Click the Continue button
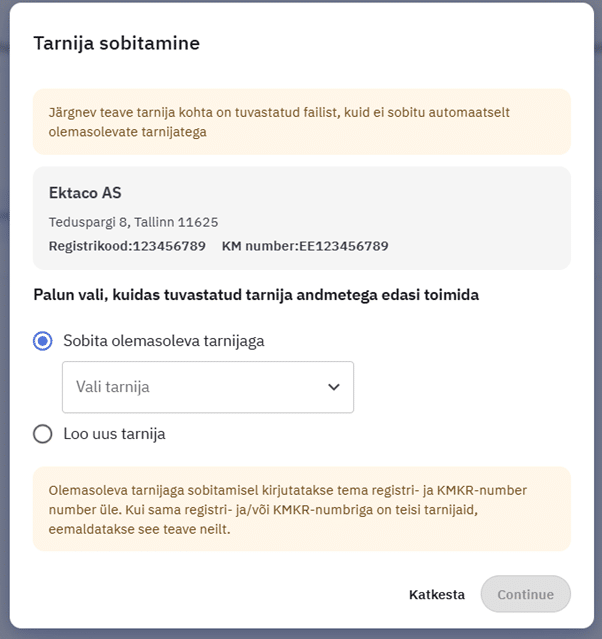602x639 pixels. 525,594
